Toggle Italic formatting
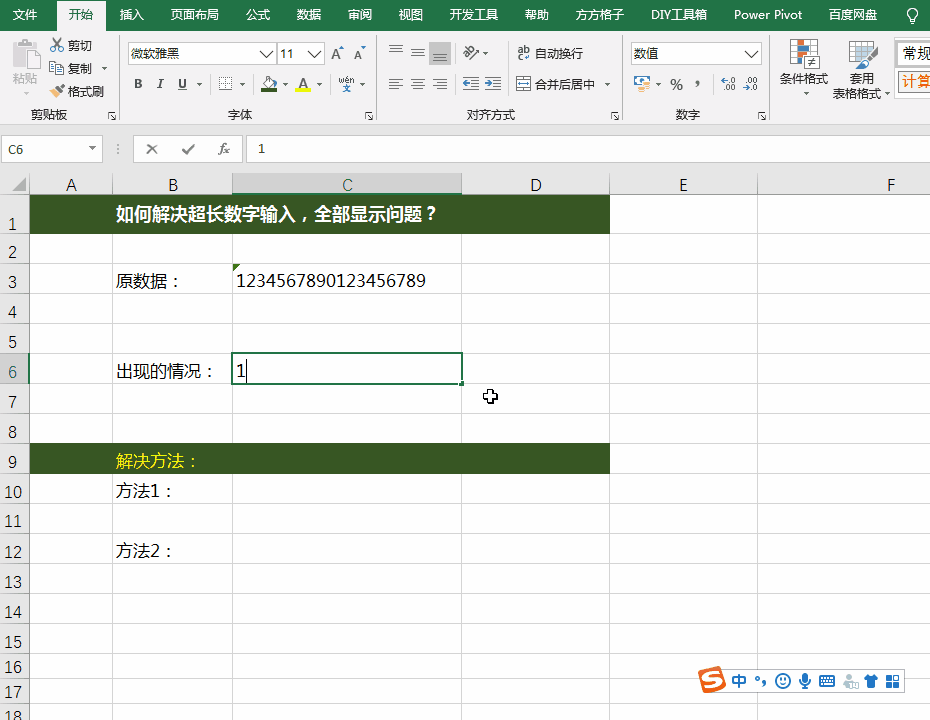 (160, 84)
